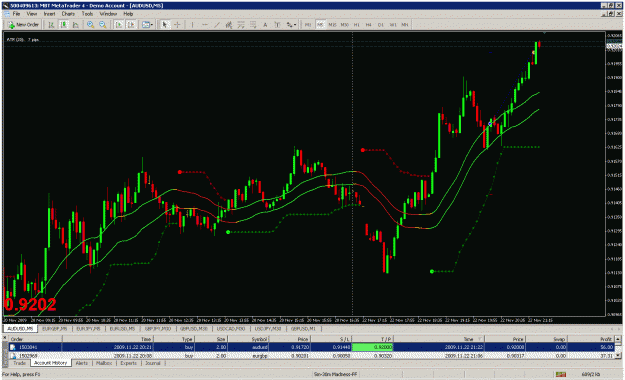Click the connection status indicator in status bar
625x380 pixels.
coord(561,374)
